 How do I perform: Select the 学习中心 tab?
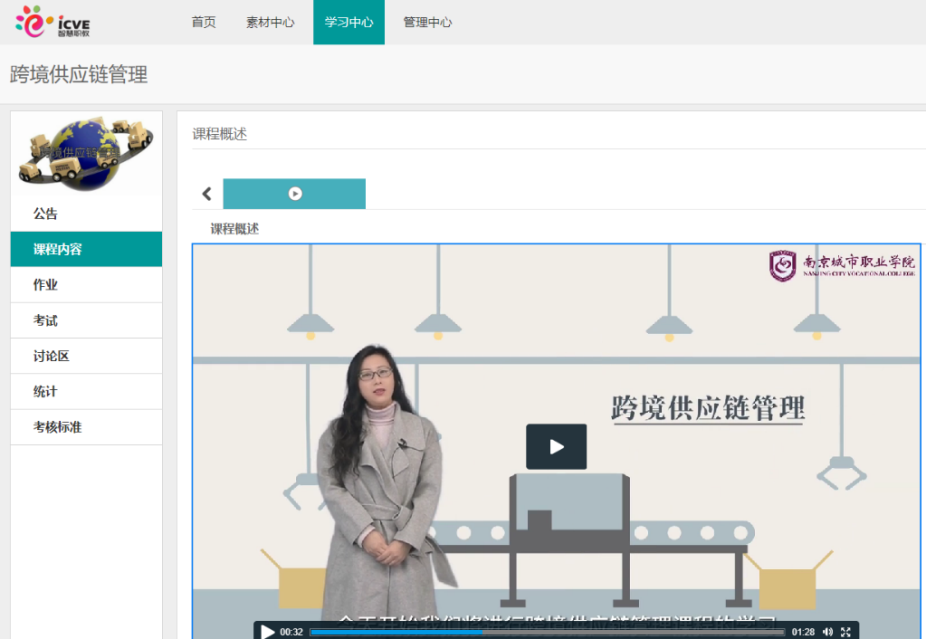(348, 22)
